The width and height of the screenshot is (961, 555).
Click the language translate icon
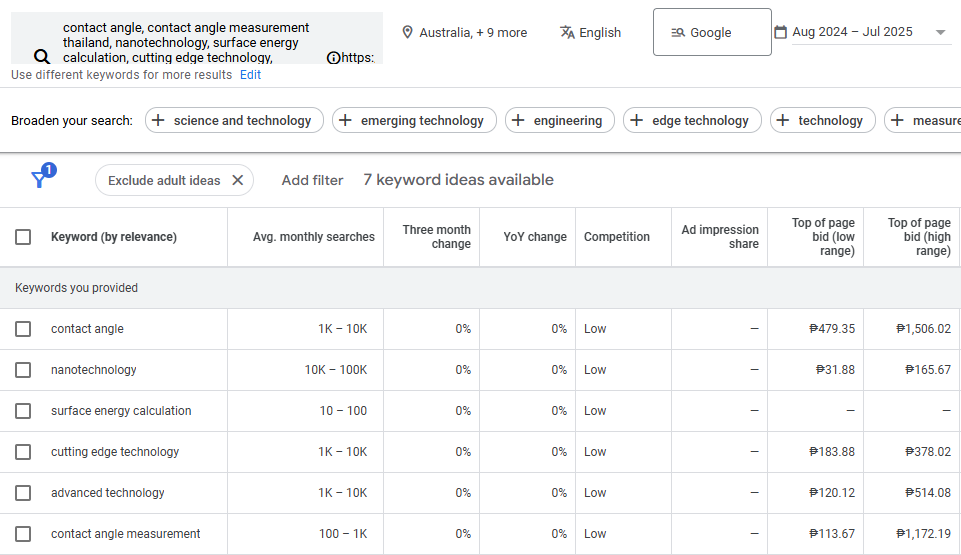(567, 32)
